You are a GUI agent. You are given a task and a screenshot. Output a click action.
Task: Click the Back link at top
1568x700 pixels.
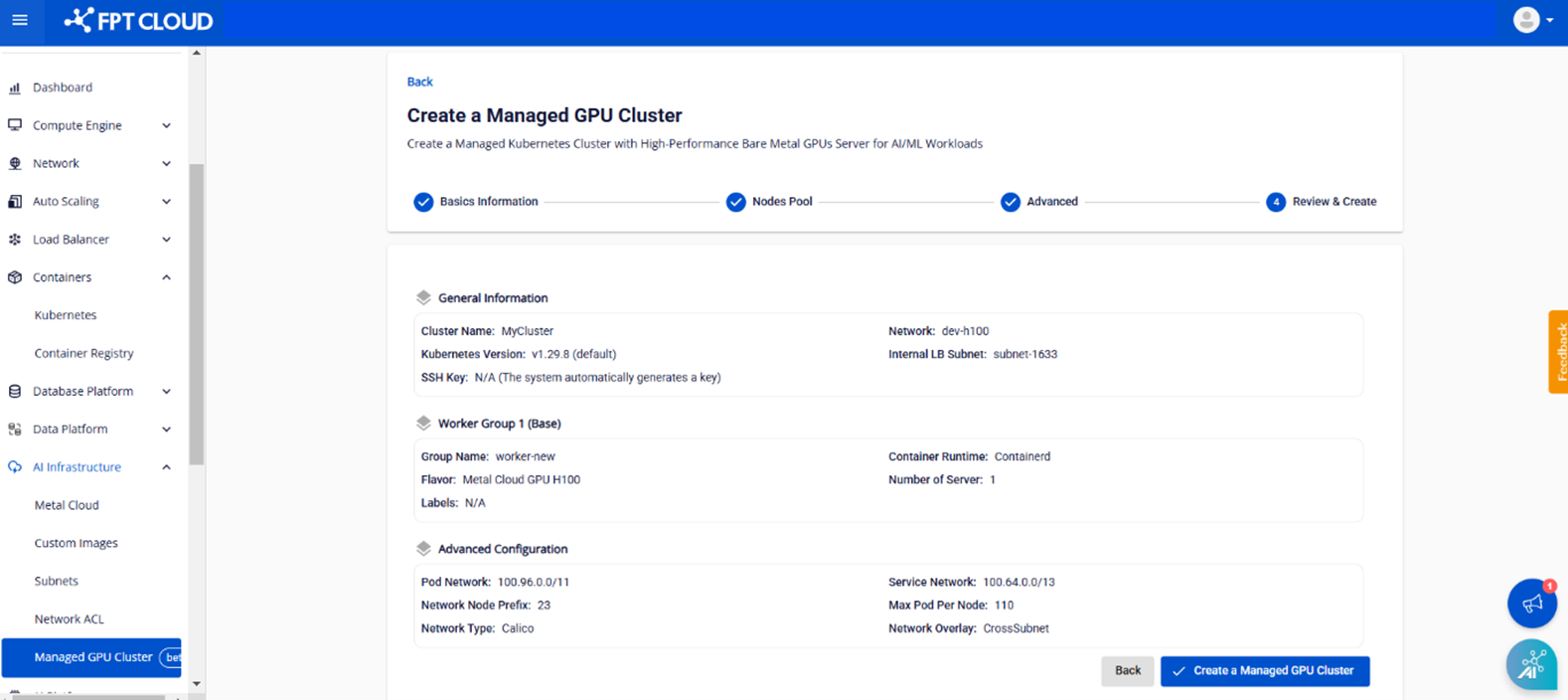[419, 82]
